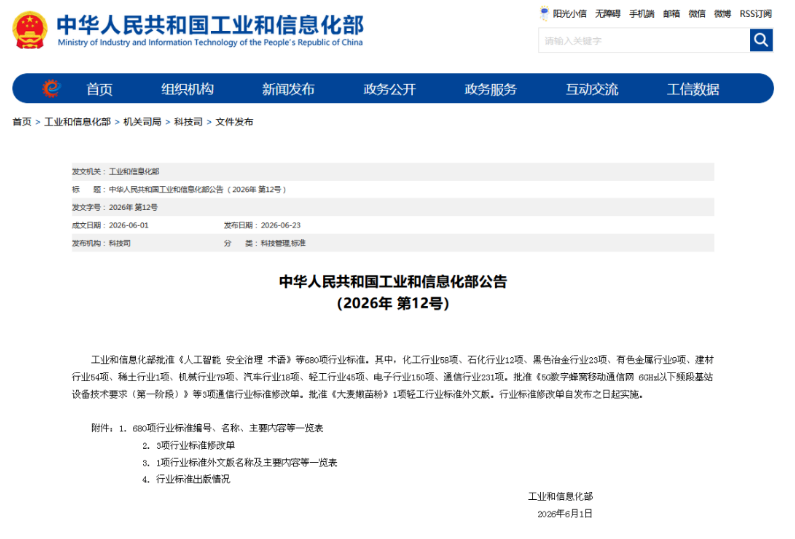Click the announcement heading 中华人民共和国工业和信息化部公告
The height and width of the screenshot is (539, 795).
coord(393,281)
